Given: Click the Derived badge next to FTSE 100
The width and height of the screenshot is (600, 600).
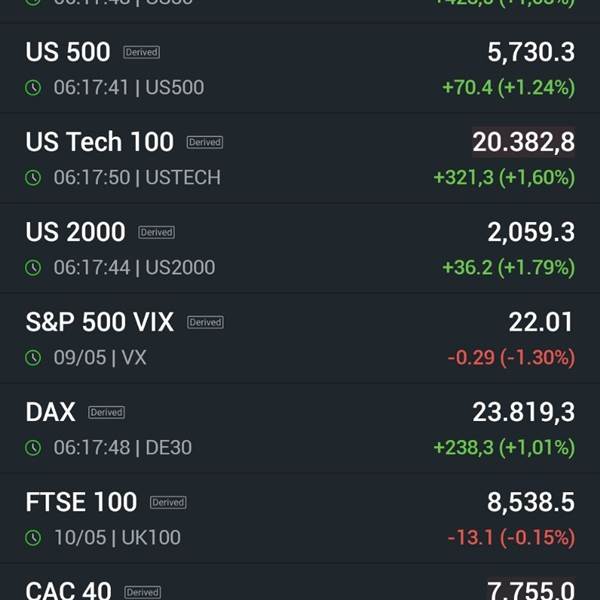Looking at the screenshot, I should pos(168,502).
